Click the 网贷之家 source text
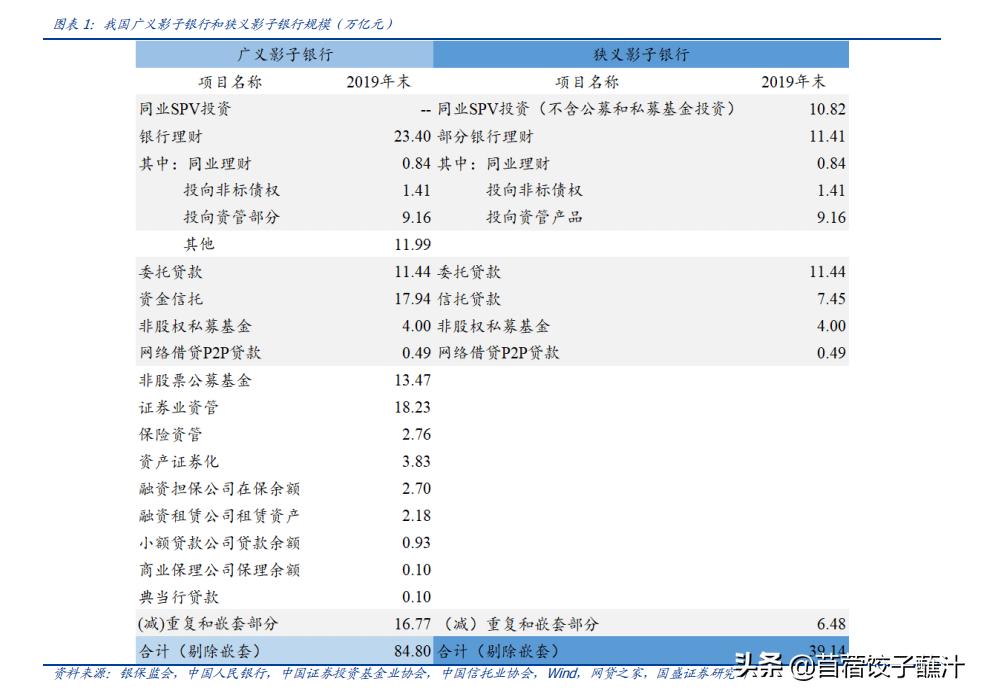The image size is (985, 699). 619,675
